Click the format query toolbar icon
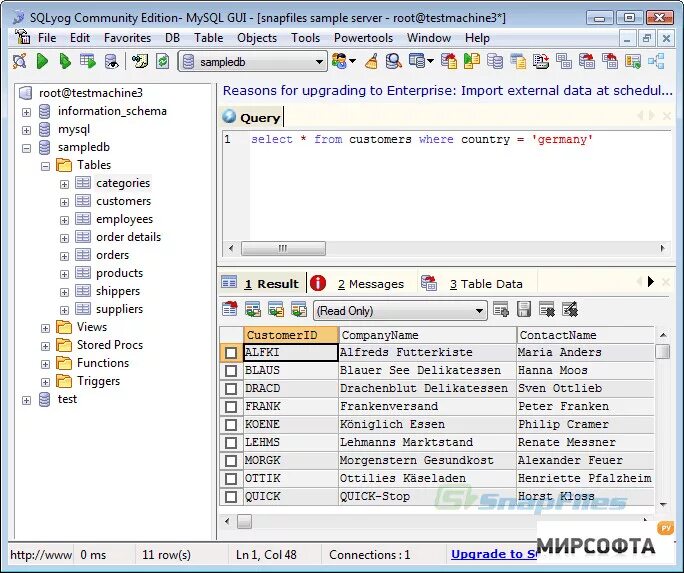 (x=140, y=61)
